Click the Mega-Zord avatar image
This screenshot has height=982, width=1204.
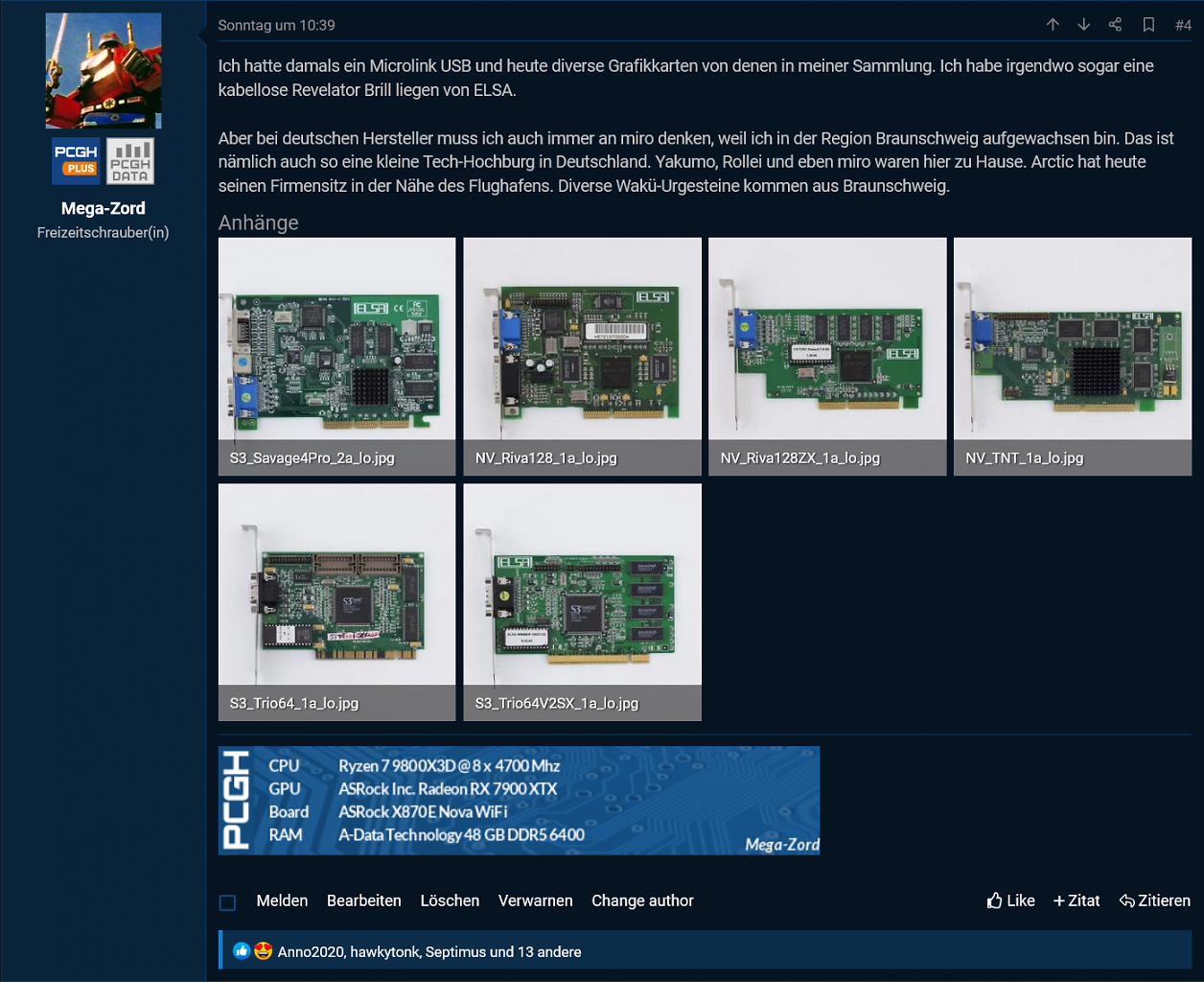[x=104, y=71]
